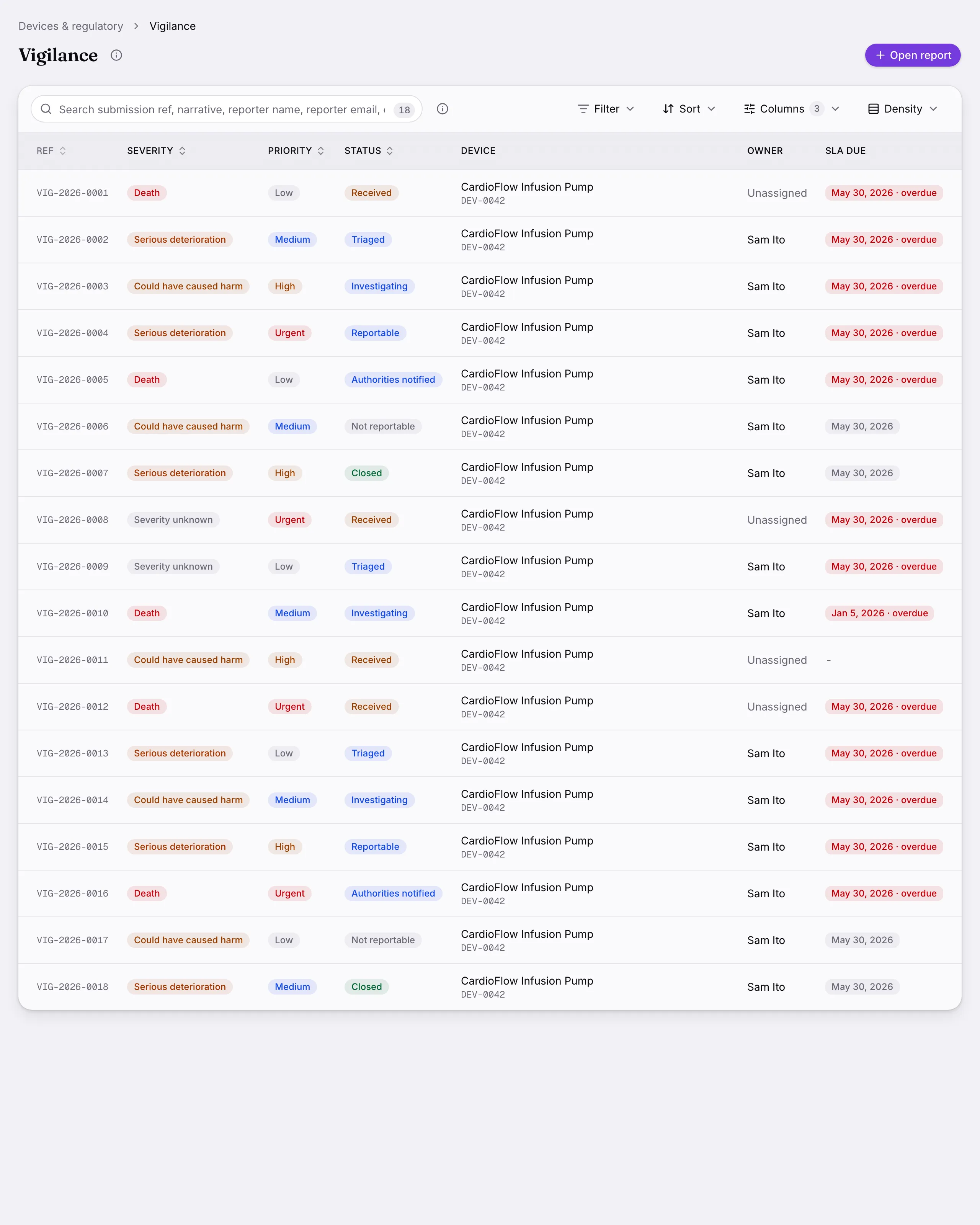Click the Columns sliders icon

(749, 109)
